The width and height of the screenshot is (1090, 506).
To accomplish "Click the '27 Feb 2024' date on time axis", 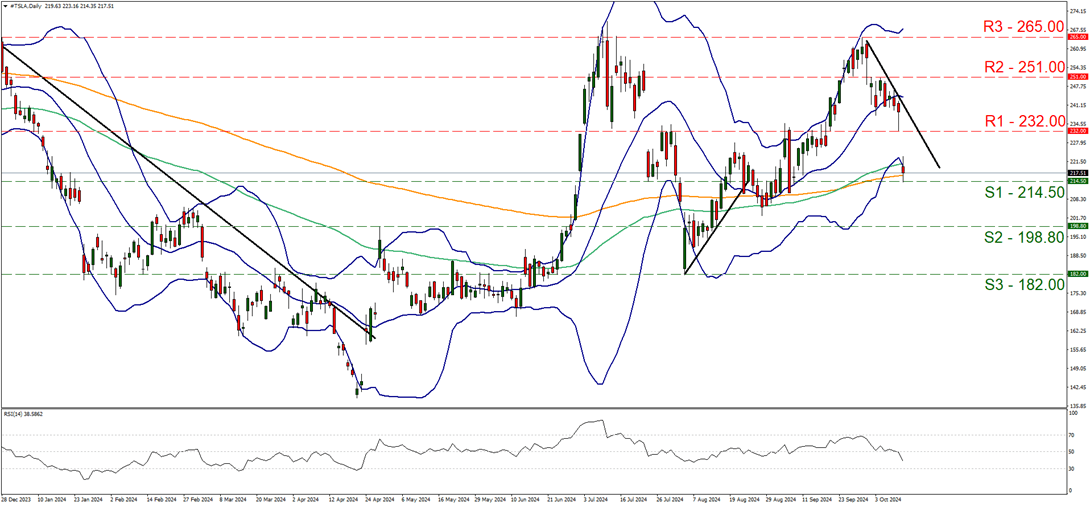I will pyautogui.click(x=196, y=499).
